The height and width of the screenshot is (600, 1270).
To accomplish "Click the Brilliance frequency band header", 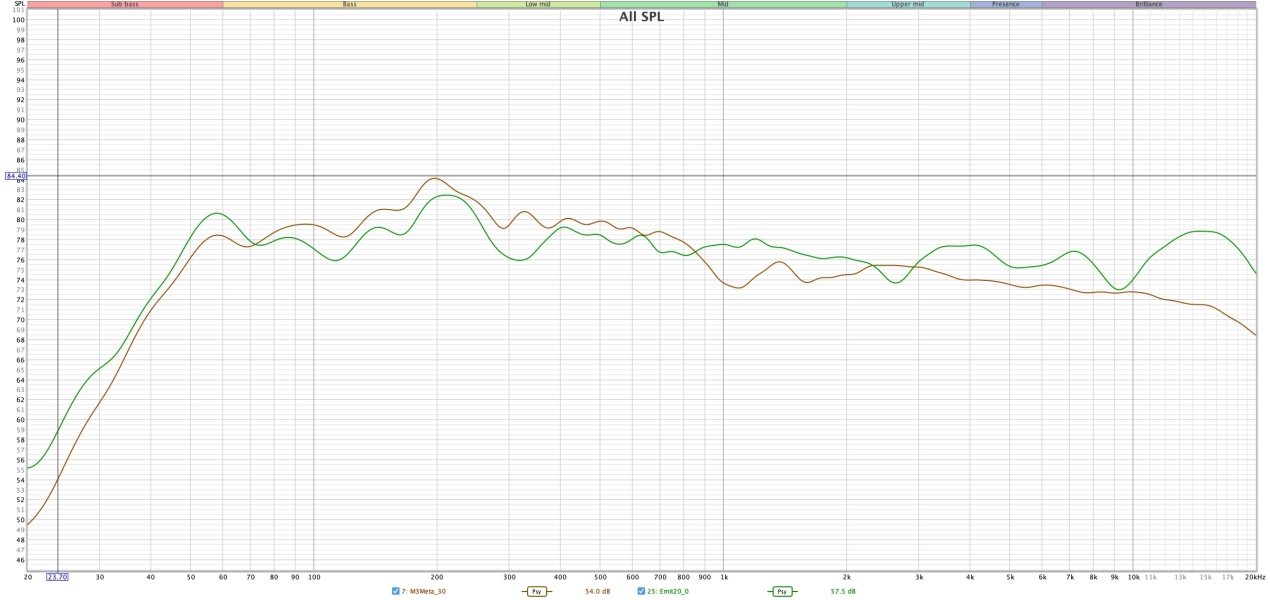I will [1149, 4].
